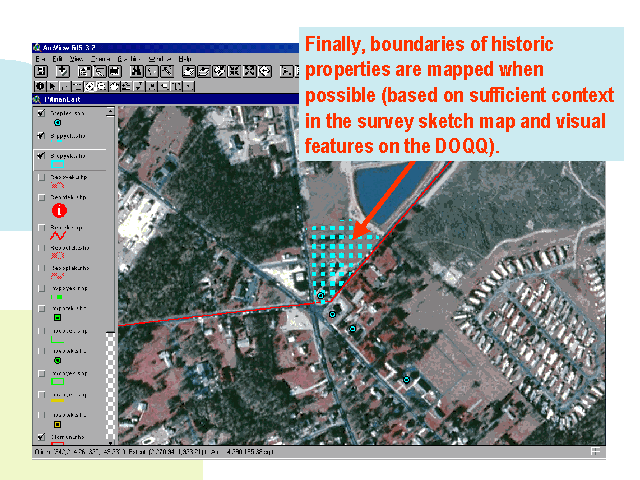Image resolution: width=640 pixels, height=480 pixels.
Task: Click the legend scrollbar up arrow
Action: tap(112, 112)
